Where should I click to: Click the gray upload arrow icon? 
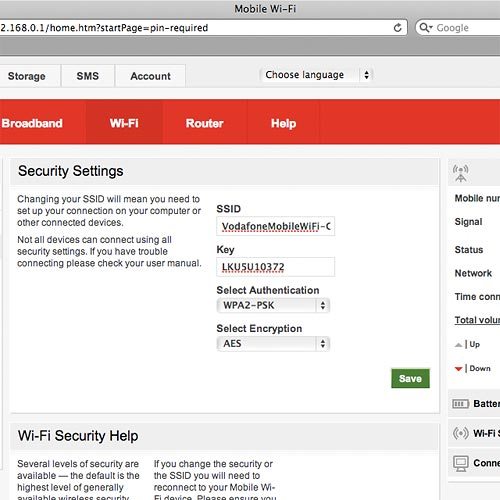click(x=459, y=345)
